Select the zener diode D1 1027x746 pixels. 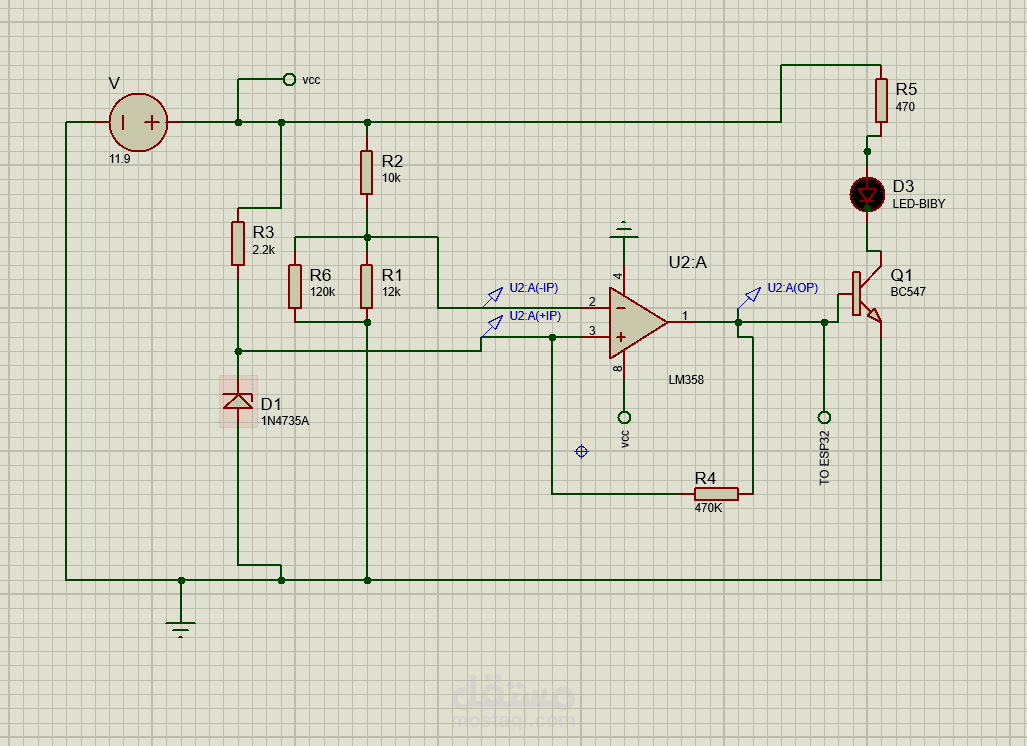[x=238, y=401]
